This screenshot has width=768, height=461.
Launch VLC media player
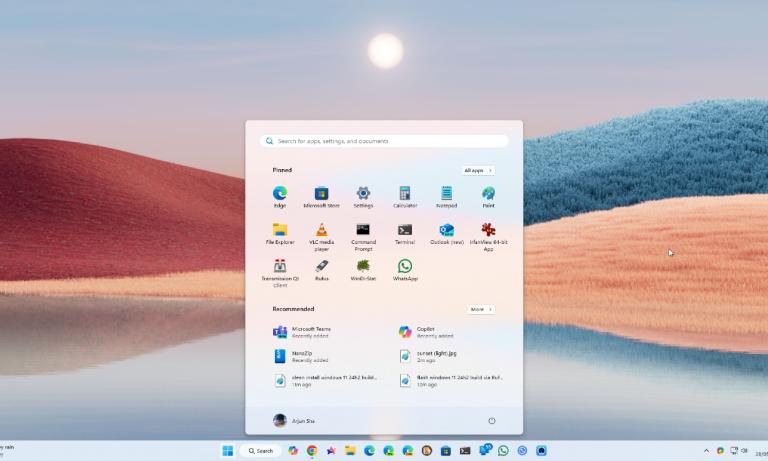point(322,231)
